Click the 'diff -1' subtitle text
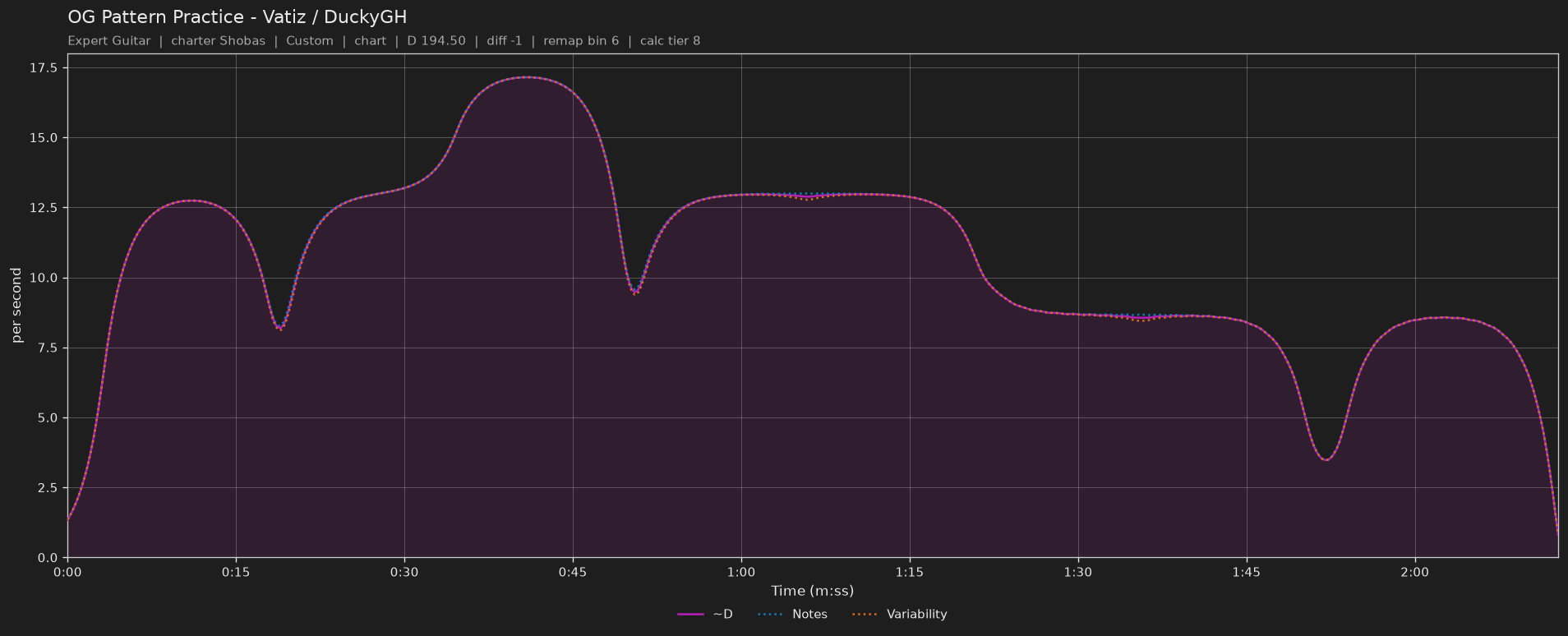Image resolution: width=1568 pixels, height=636 pixels. click(x=505, y=41)
